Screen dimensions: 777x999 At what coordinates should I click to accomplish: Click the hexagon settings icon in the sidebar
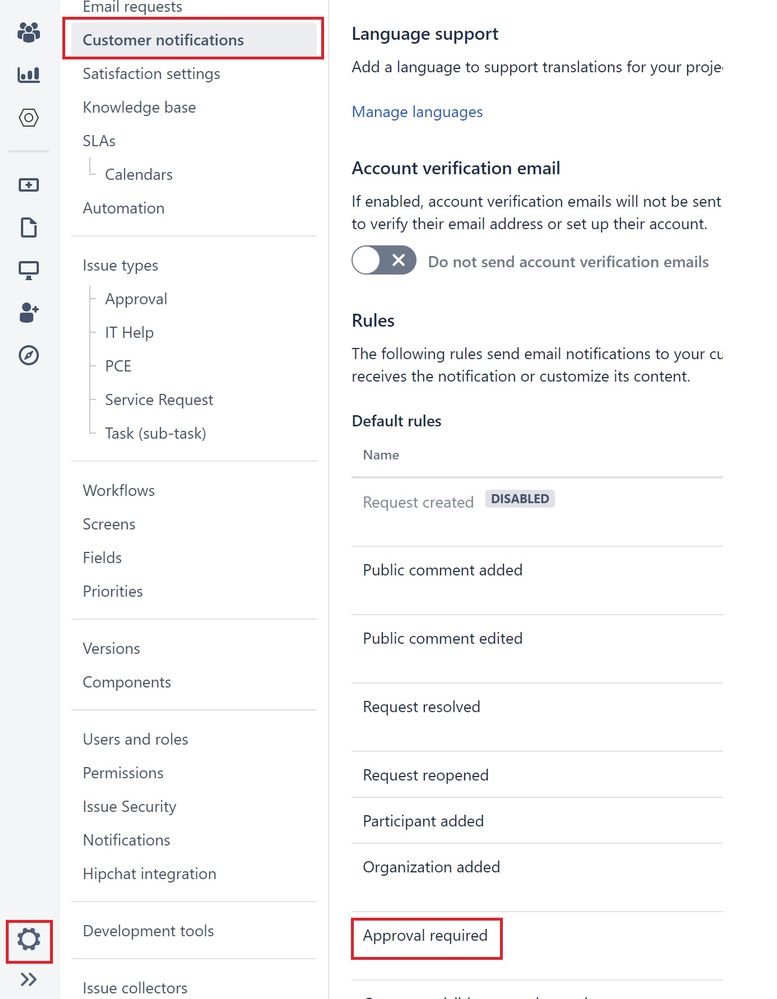(x=29, y=117)
